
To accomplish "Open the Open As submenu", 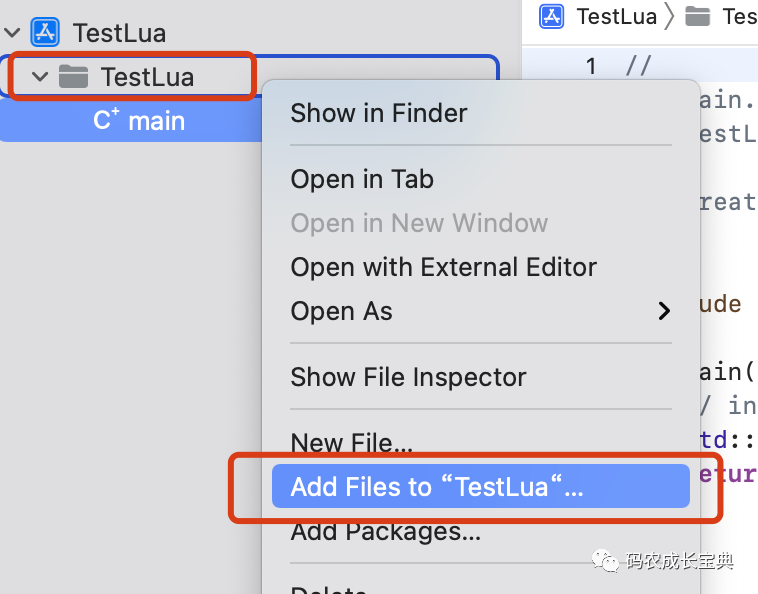I will (x=342, y=311).
